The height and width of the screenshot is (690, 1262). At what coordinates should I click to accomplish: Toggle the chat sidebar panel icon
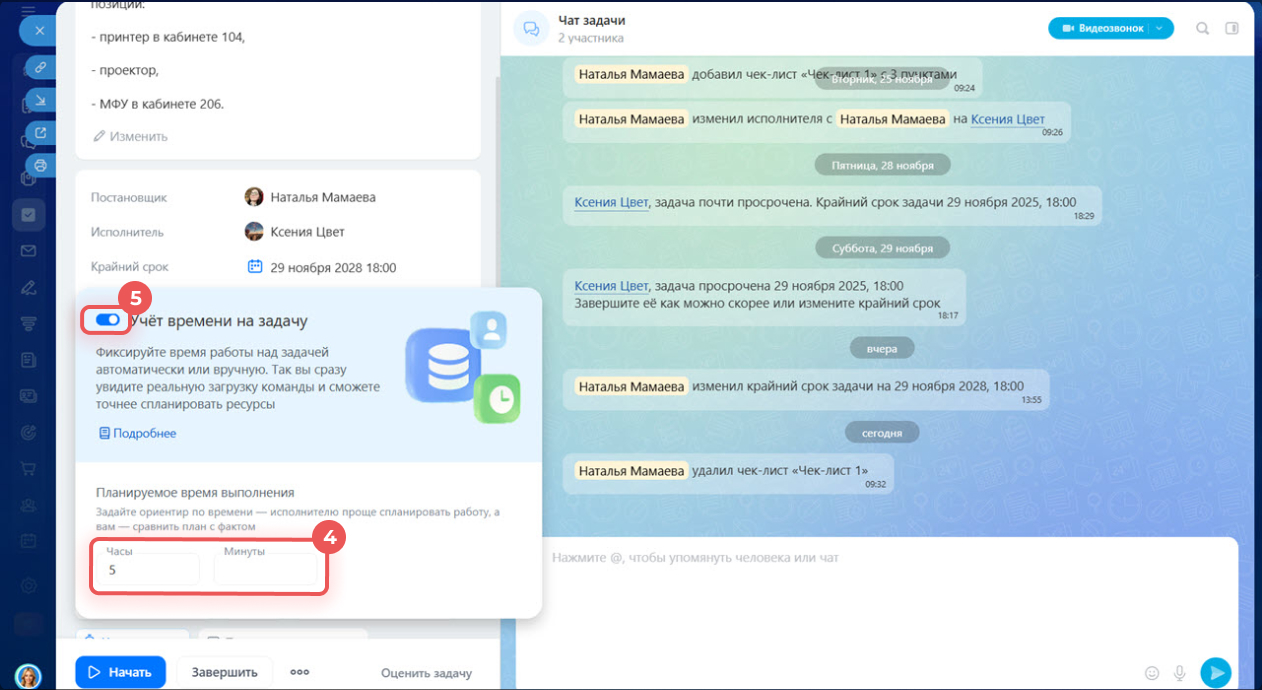coord(1232,29)
